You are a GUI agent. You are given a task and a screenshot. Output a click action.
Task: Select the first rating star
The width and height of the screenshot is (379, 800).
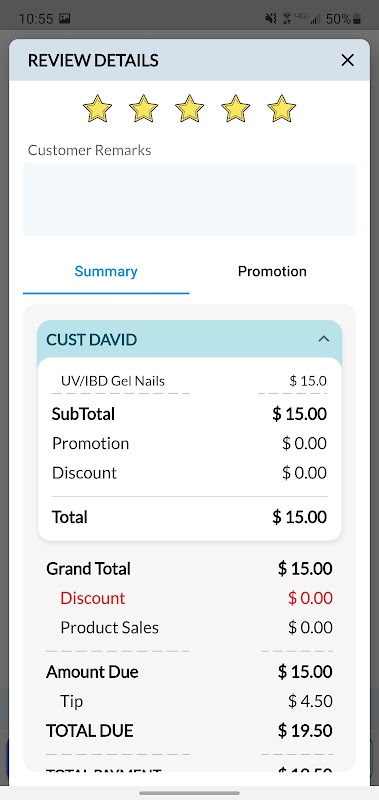click(97, 108)
